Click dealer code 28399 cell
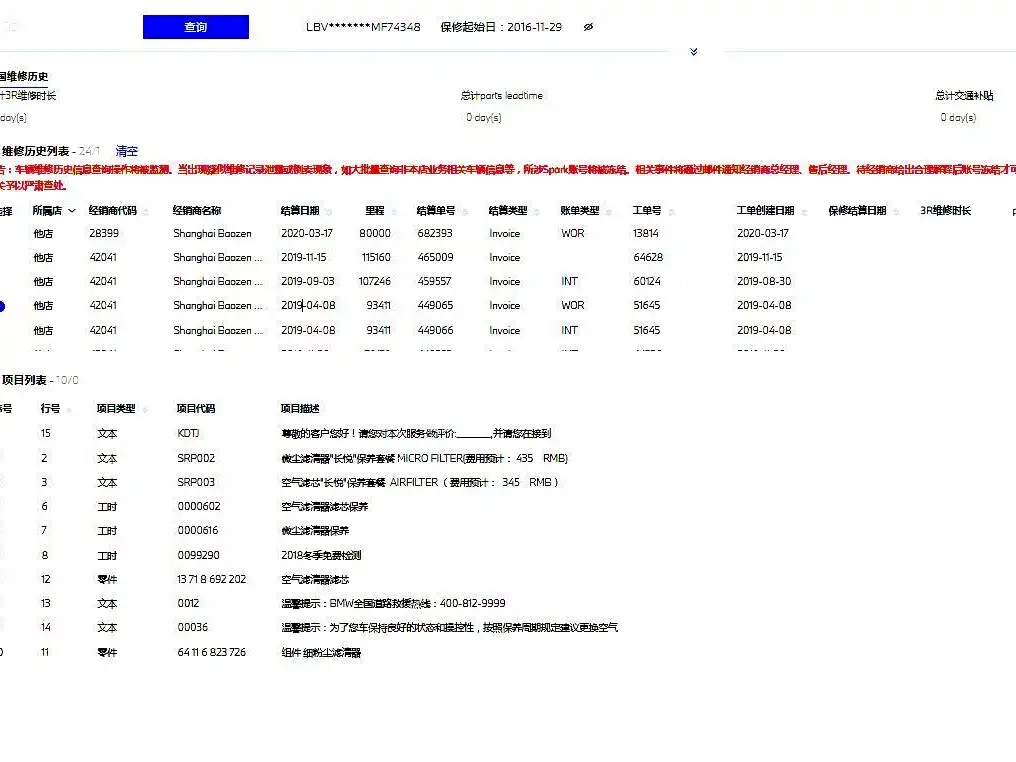Screen dimensions: 1016x762 (104, 233)
